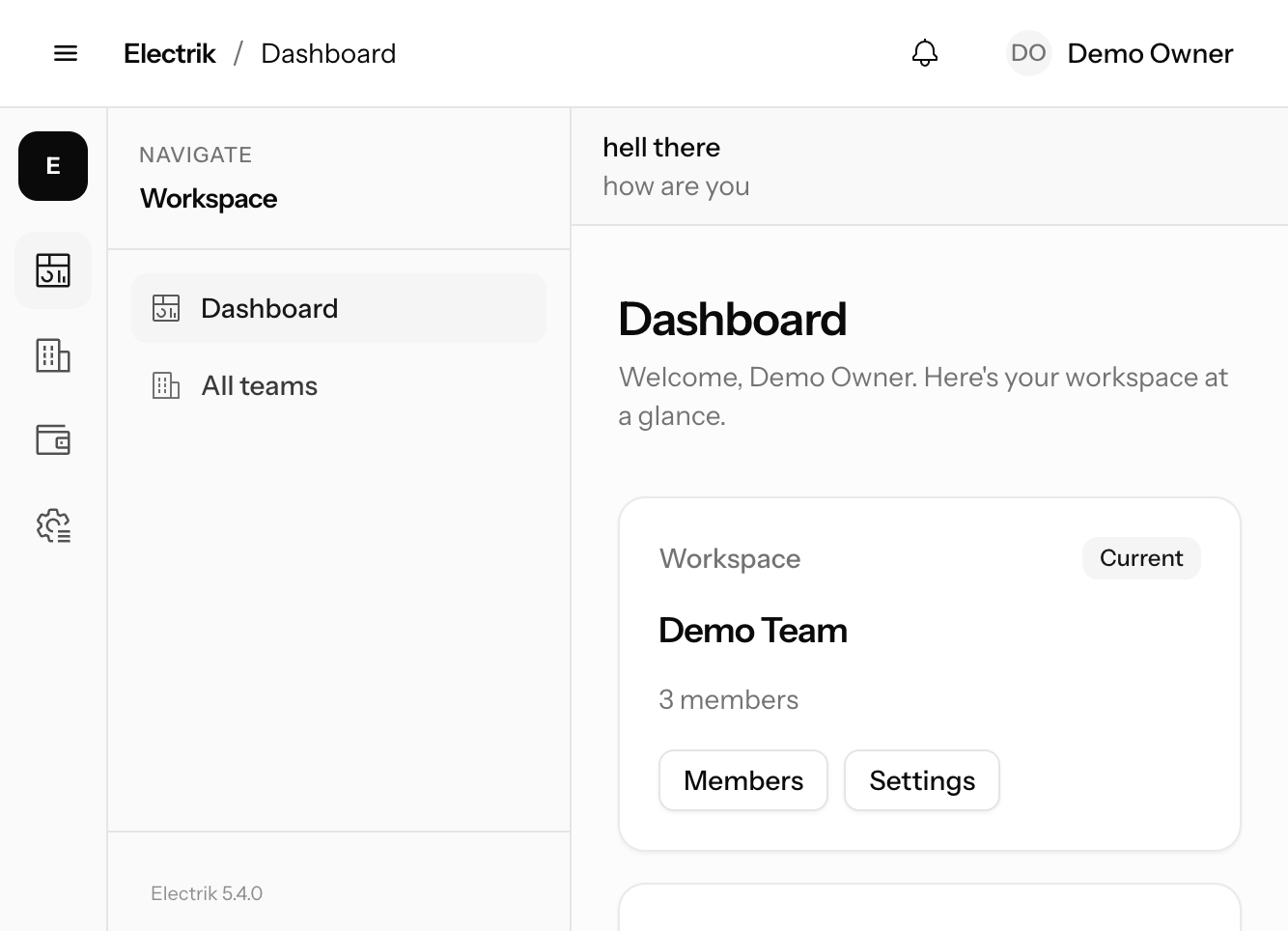This screenshot has height=931, width=1288.
Task: Click the NAVIGATE label
Action: (196, 155)
